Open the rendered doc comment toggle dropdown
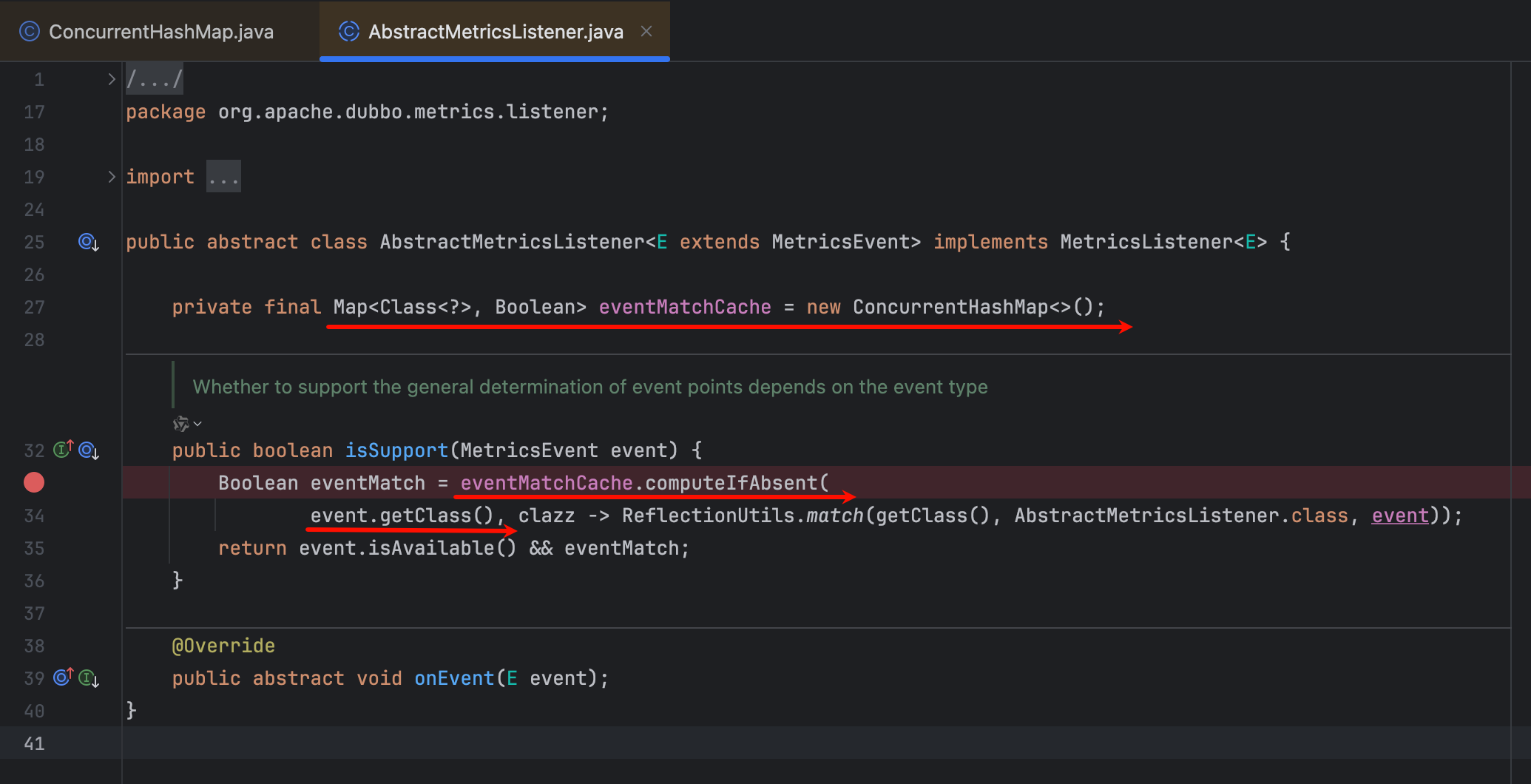Viewport: 1531px width, 784px height. (x=187, y=424)
